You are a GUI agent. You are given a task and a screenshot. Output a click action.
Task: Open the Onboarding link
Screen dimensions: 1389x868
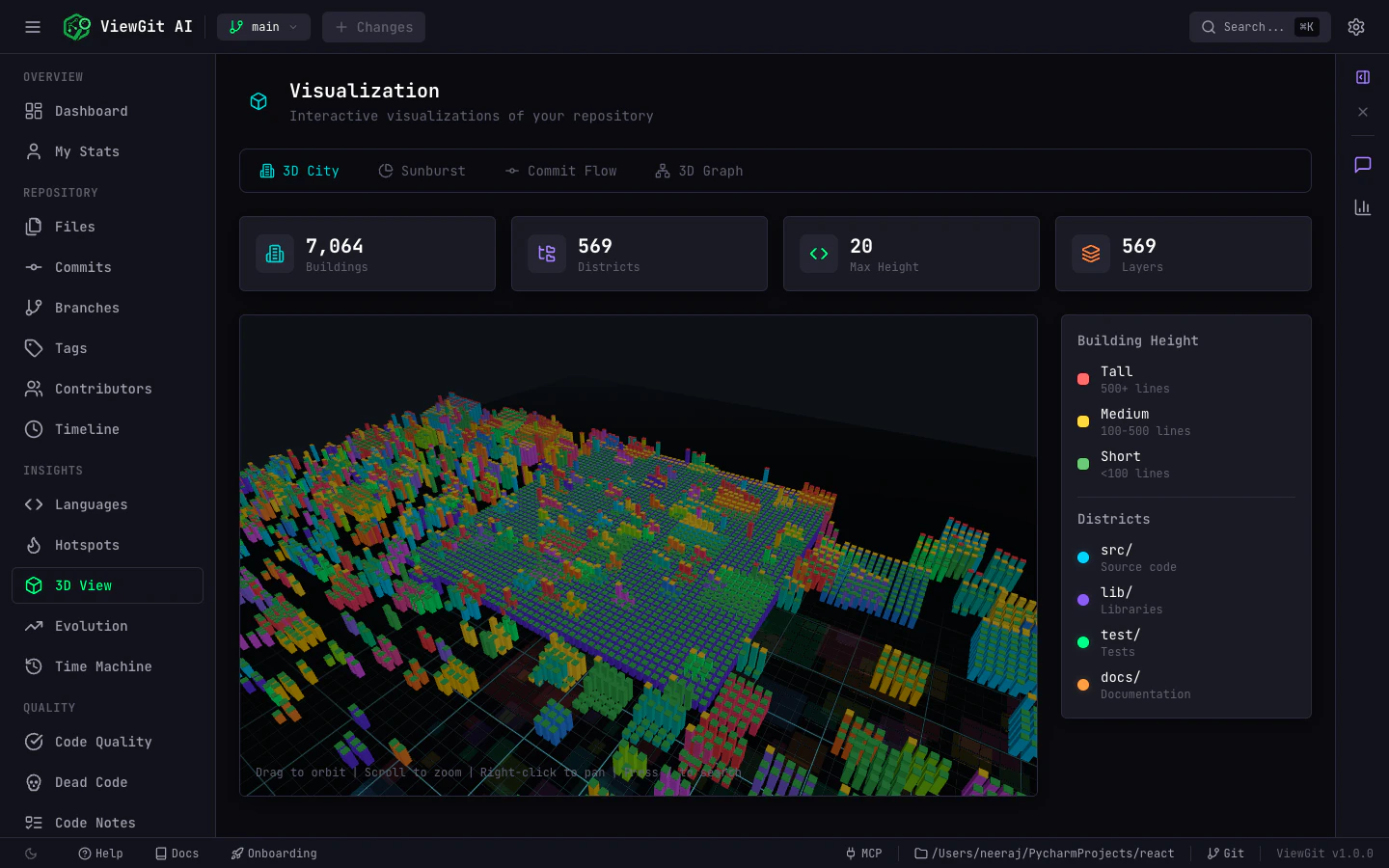(274, 854)
